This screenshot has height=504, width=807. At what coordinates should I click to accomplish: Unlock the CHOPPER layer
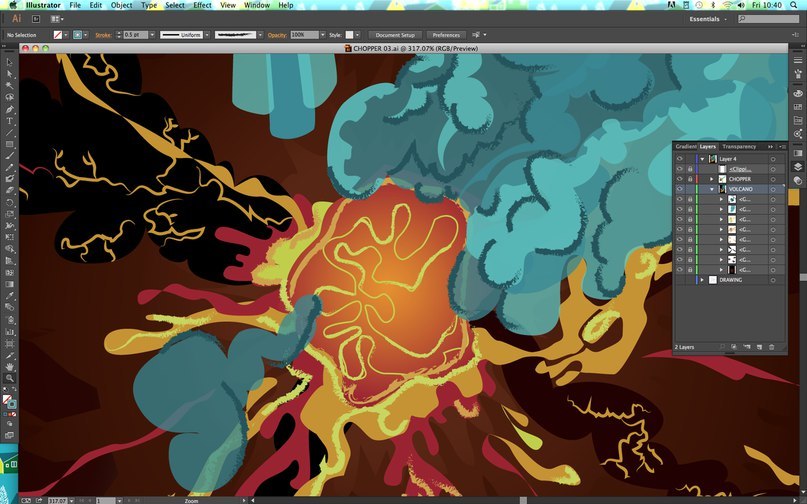point(690,179)
